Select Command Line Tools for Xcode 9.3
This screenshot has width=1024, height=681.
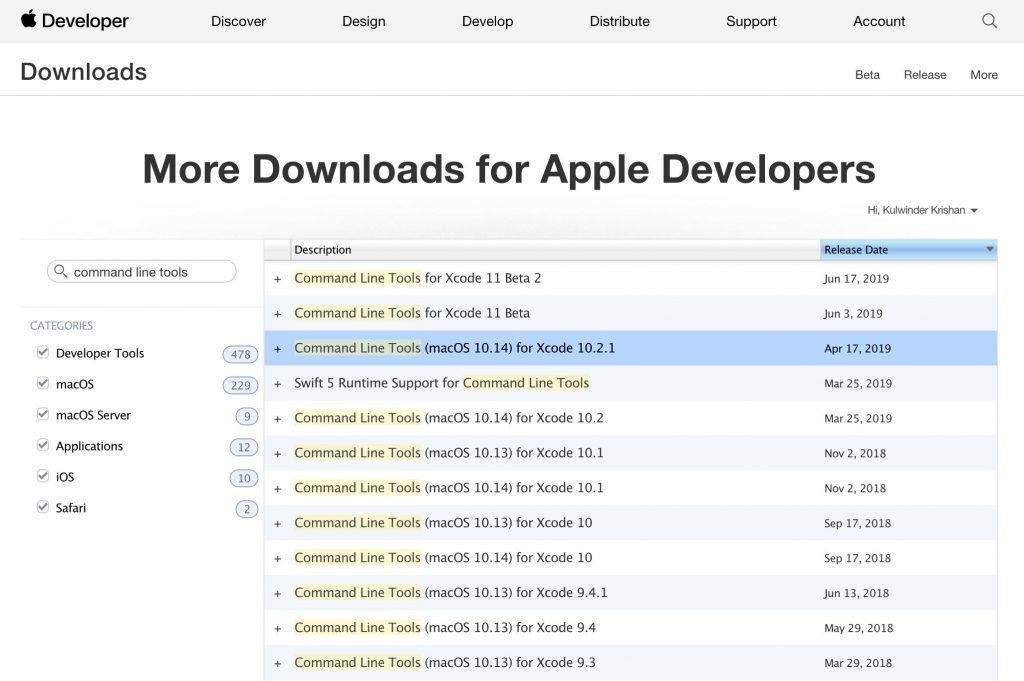point(445,662)
